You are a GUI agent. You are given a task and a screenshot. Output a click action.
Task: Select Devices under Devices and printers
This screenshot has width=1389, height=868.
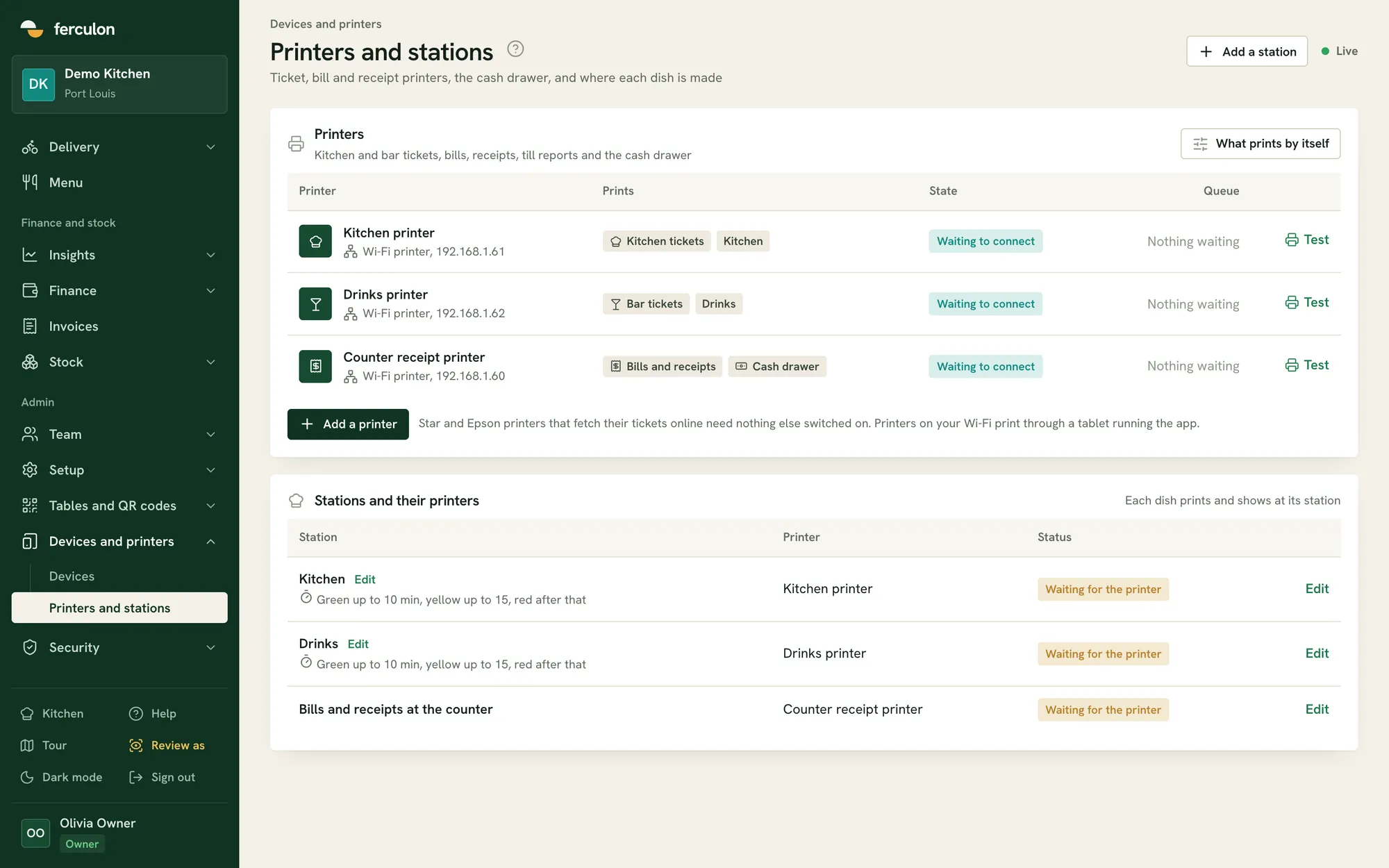[72, 576]
